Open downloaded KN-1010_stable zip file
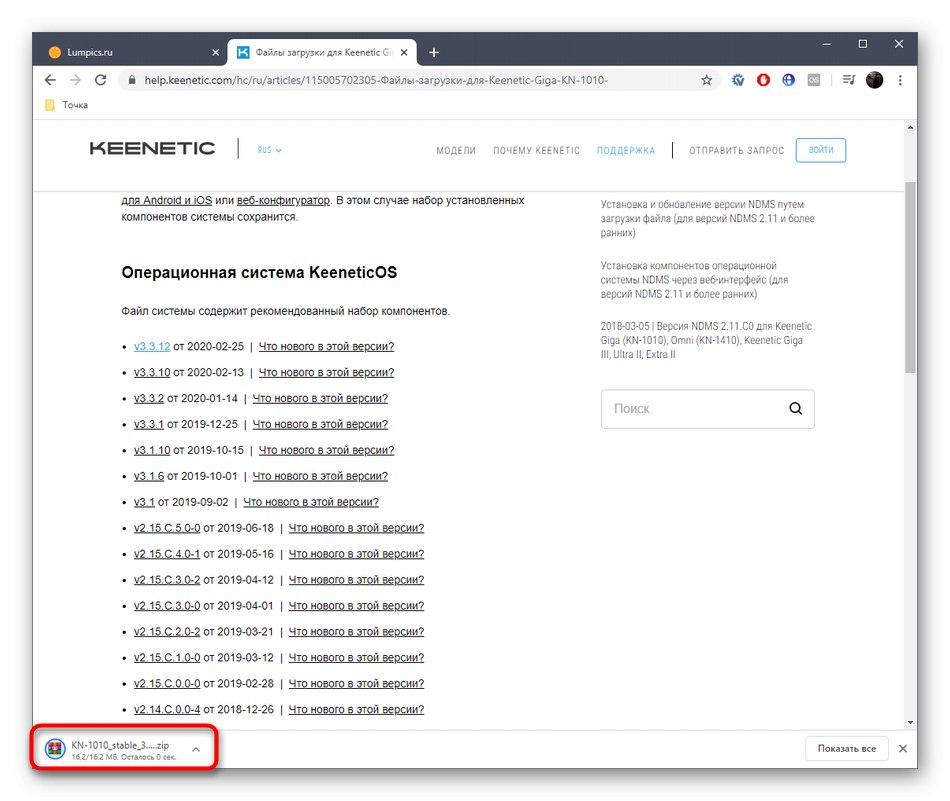Viewport: 950px width, 801px height. [114, 749]
